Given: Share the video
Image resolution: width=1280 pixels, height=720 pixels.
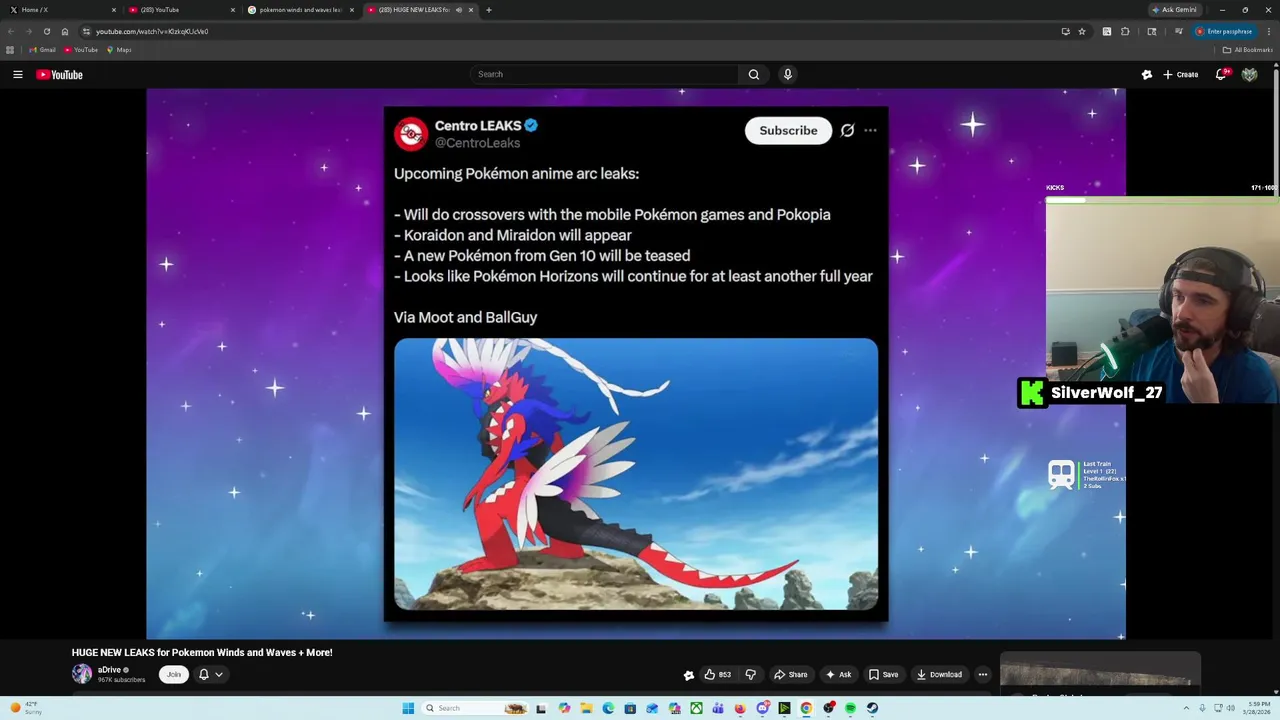Looking at the screenshot, I should pos(790,674).
